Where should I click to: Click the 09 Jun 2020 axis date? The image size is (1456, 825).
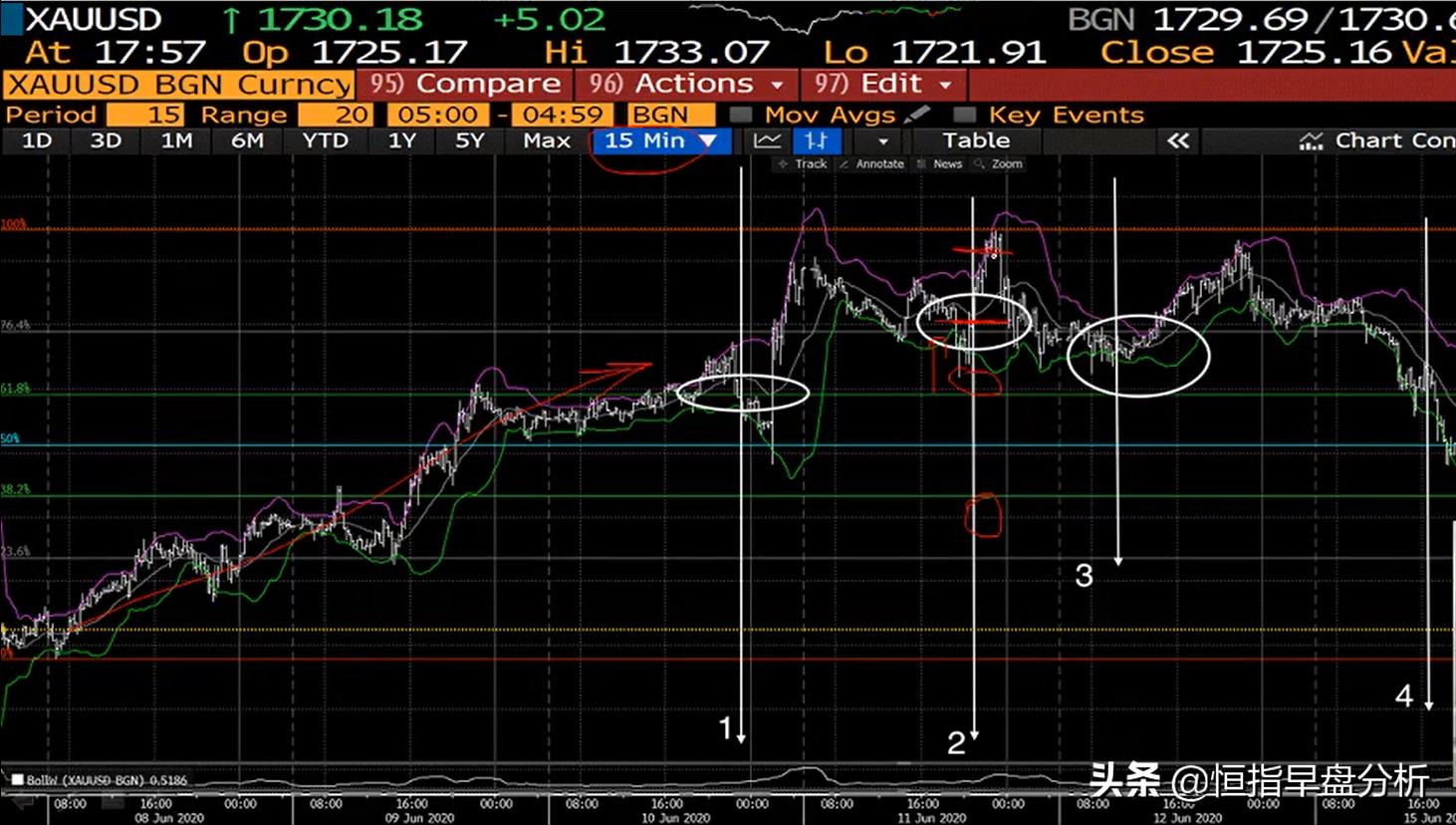click(420, 818)
